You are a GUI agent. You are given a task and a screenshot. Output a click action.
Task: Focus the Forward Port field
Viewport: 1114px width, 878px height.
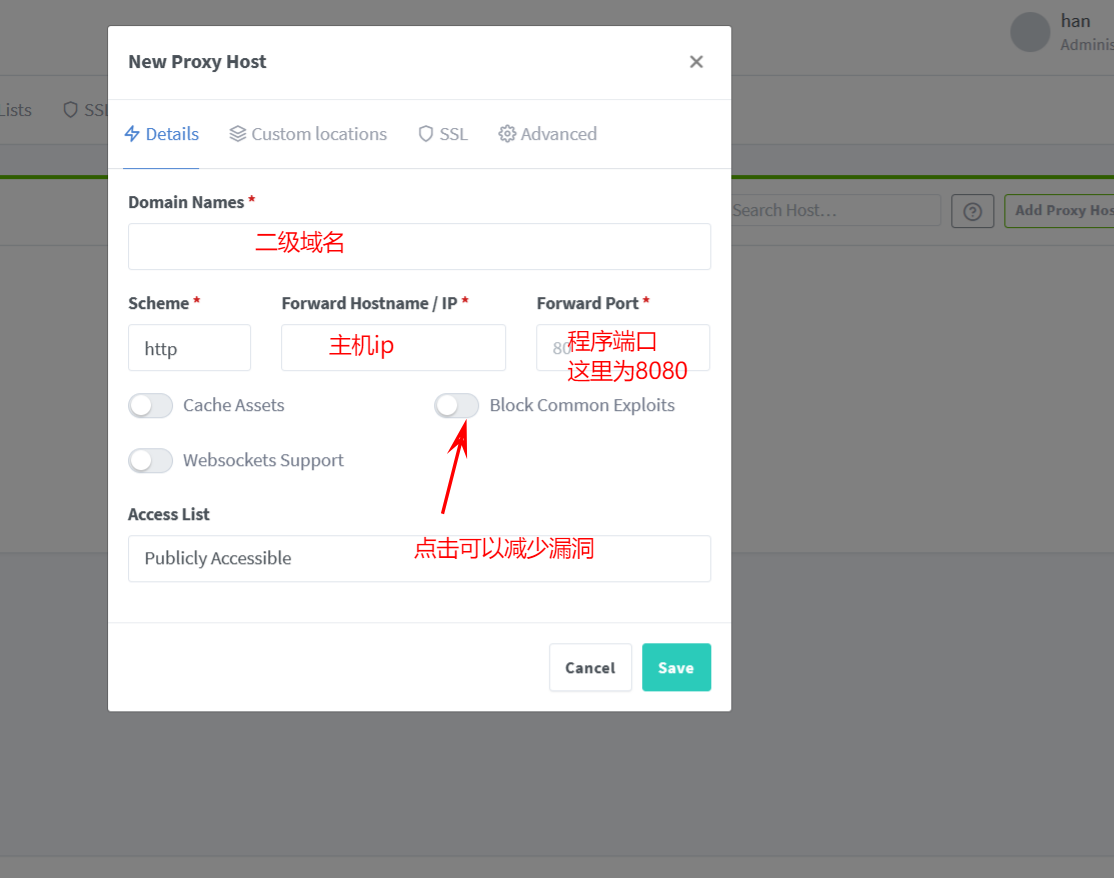tap(623, 348)
